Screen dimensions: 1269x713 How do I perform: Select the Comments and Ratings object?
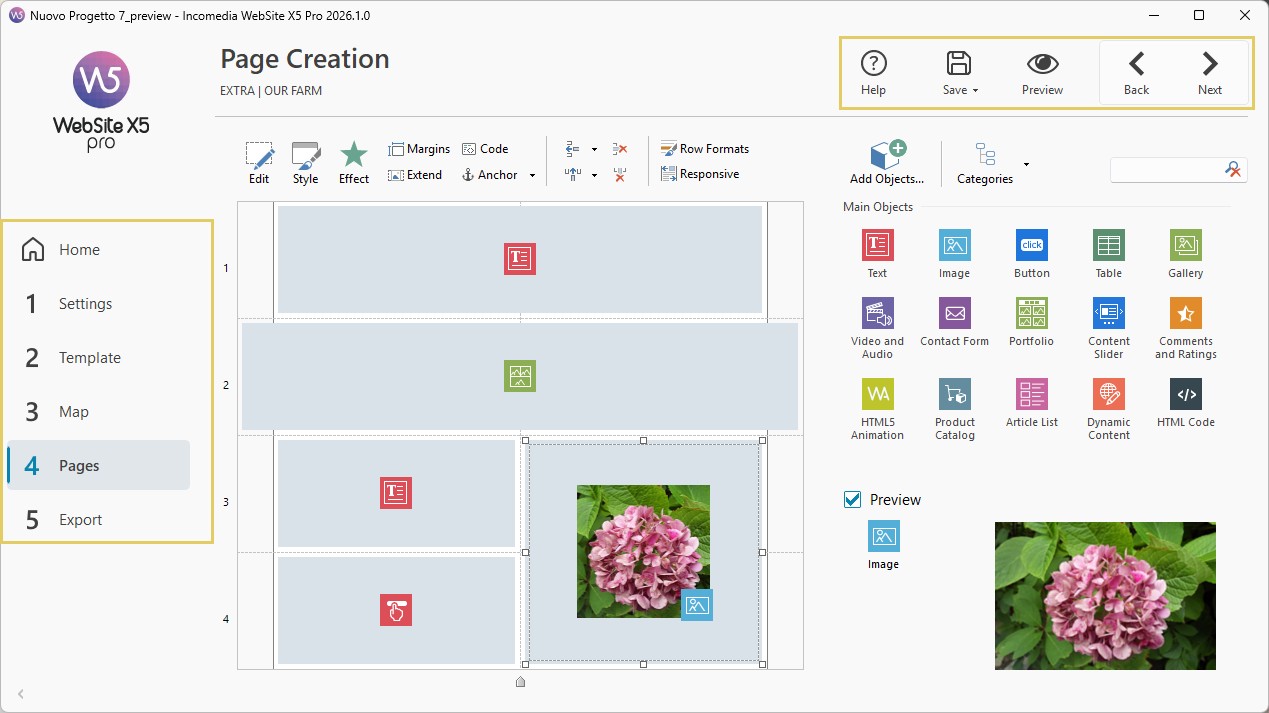pos(1186,328)
